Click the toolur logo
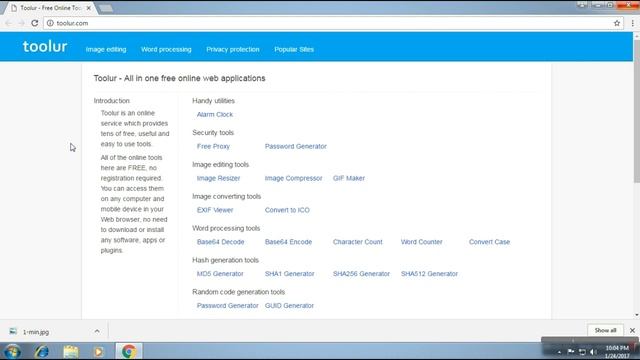 pos(45,47)
